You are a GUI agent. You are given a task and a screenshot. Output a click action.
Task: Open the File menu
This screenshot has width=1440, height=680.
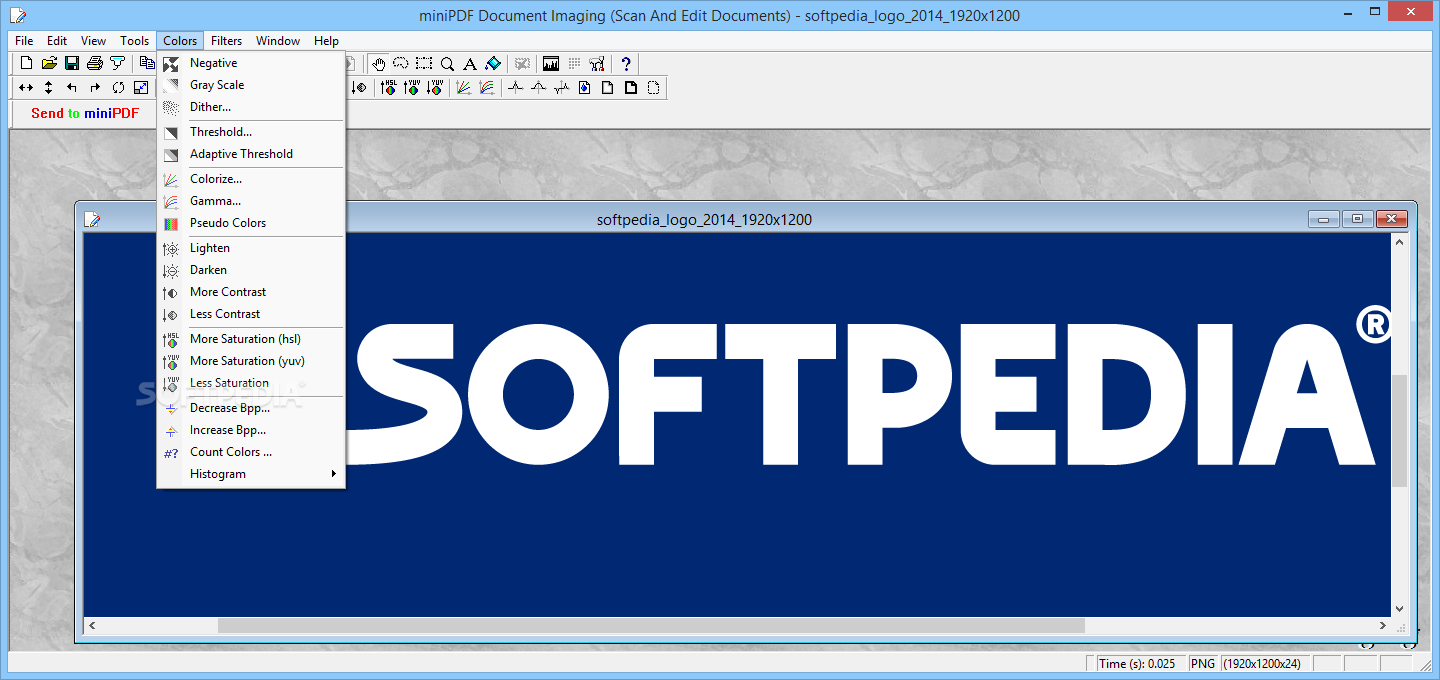(24, 41)
